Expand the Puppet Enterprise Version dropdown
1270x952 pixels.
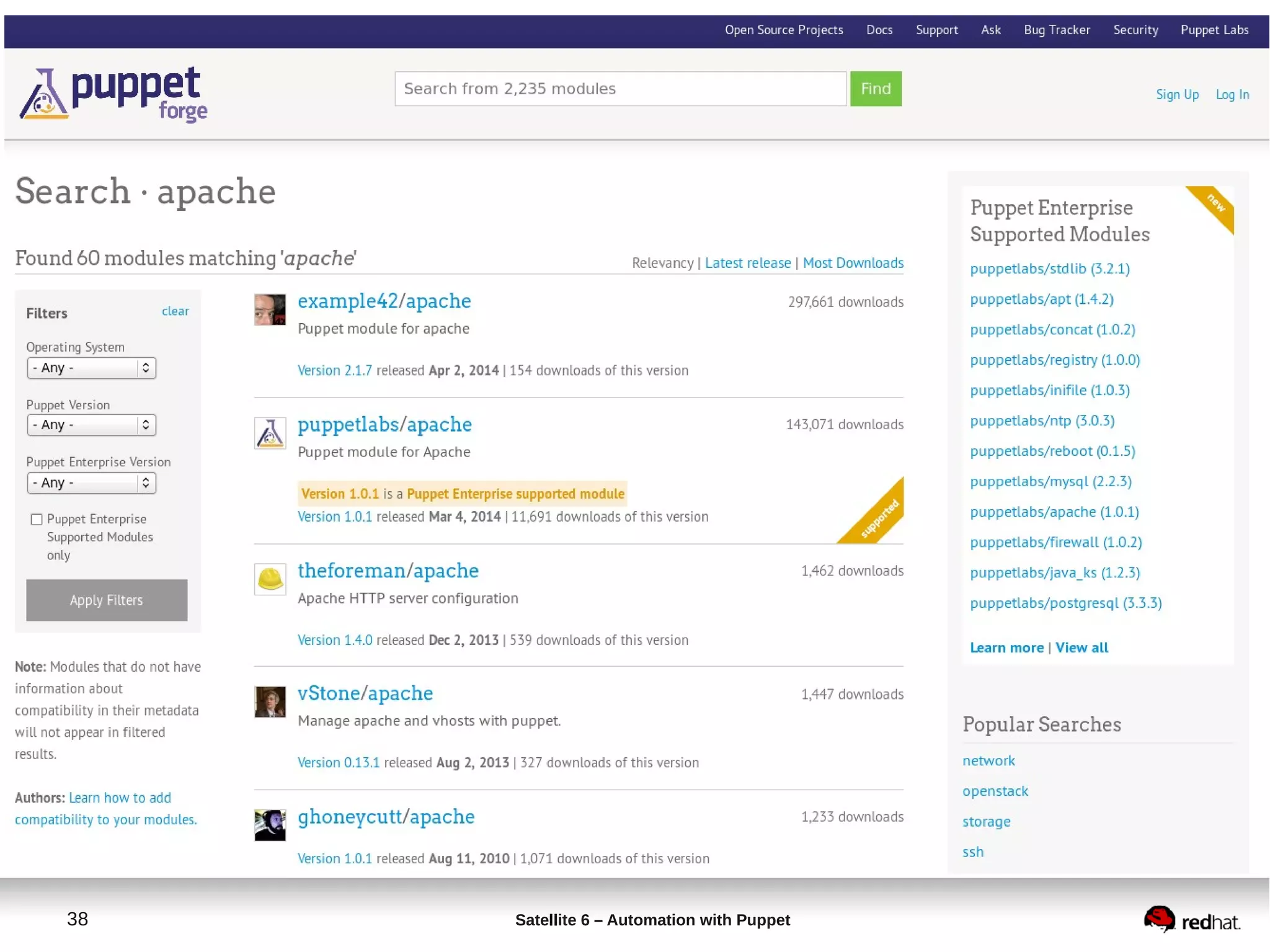click(x=91, y=483)
